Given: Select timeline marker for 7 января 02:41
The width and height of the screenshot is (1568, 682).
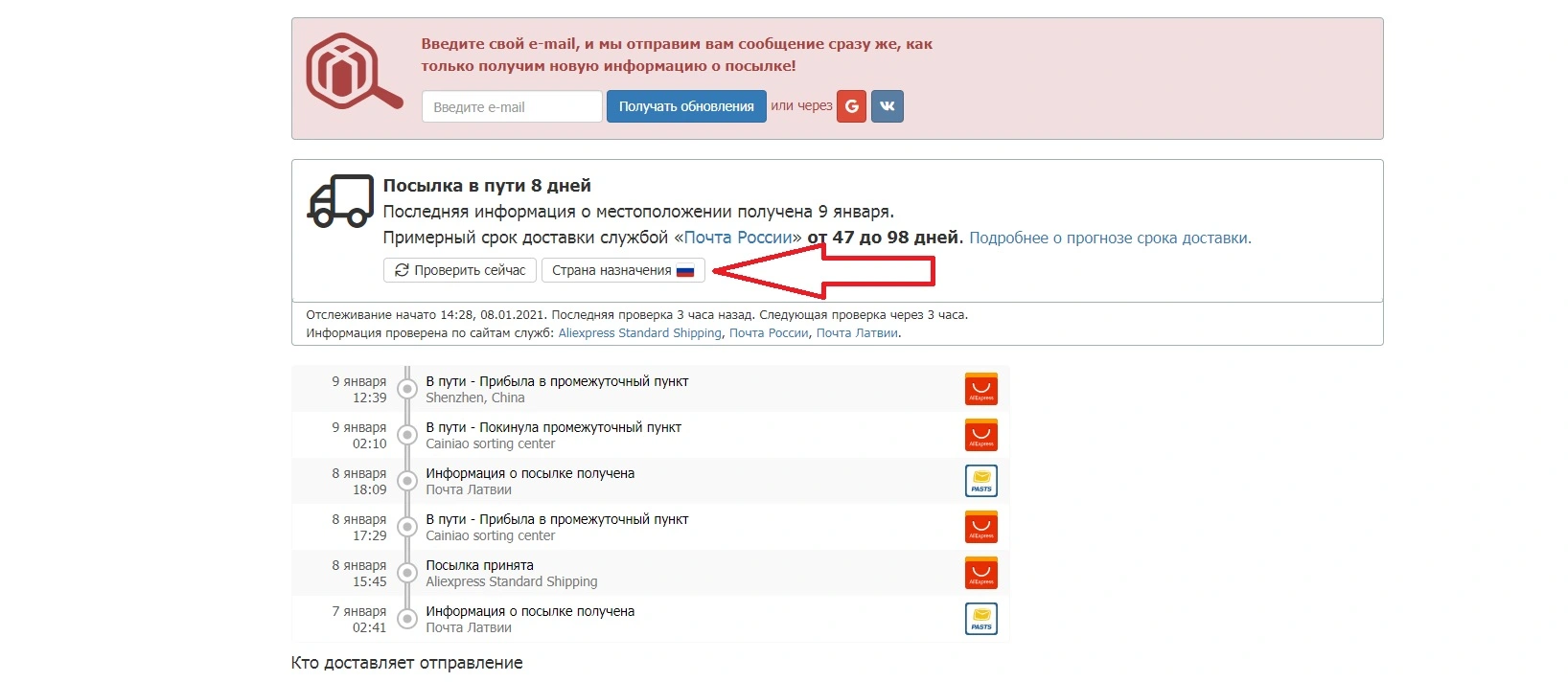Looking at the screenshot, I should [x=407, y=619].
